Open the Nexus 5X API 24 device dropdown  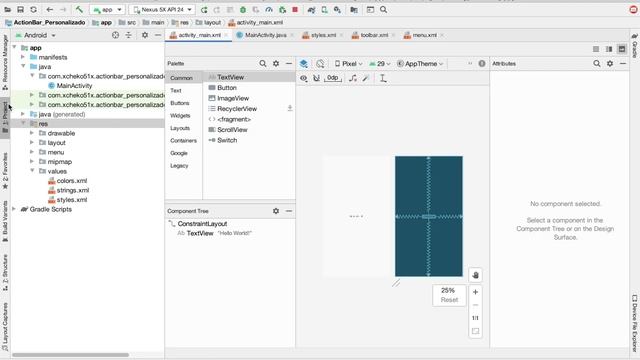pyautogui.click(x=162, y=9)
